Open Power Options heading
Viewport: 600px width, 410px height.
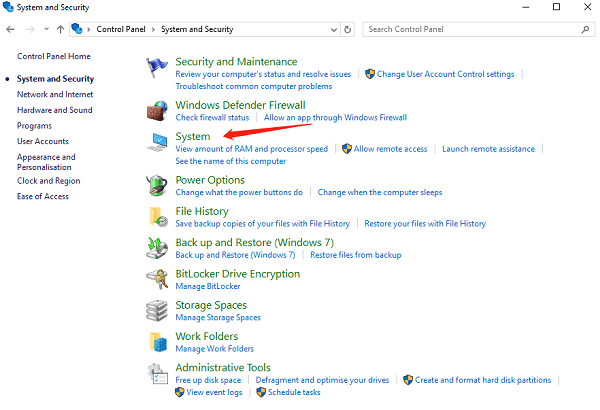click(210, 180)
